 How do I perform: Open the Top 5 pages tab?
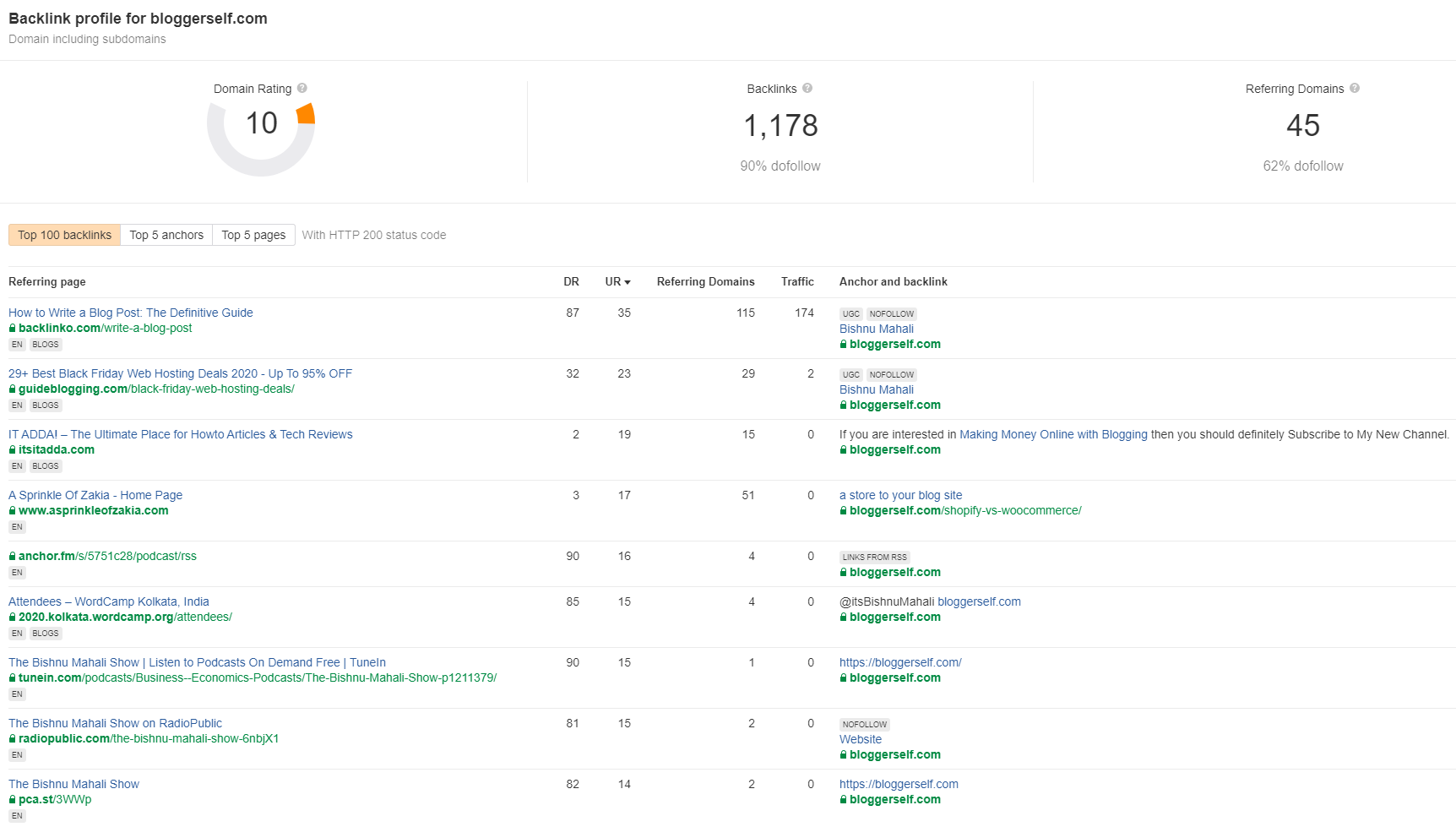253,235
